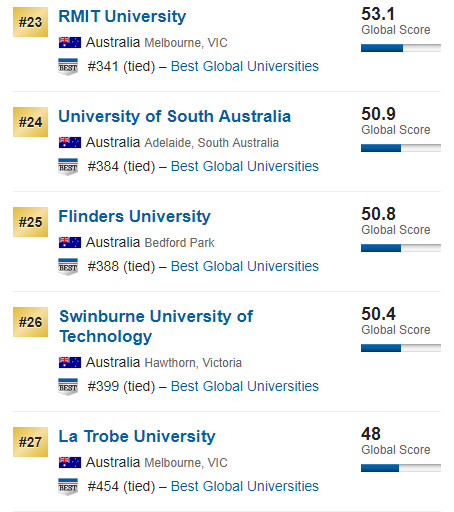
Task: Click the #23 gold rank badge
Action: click(30, 22)
